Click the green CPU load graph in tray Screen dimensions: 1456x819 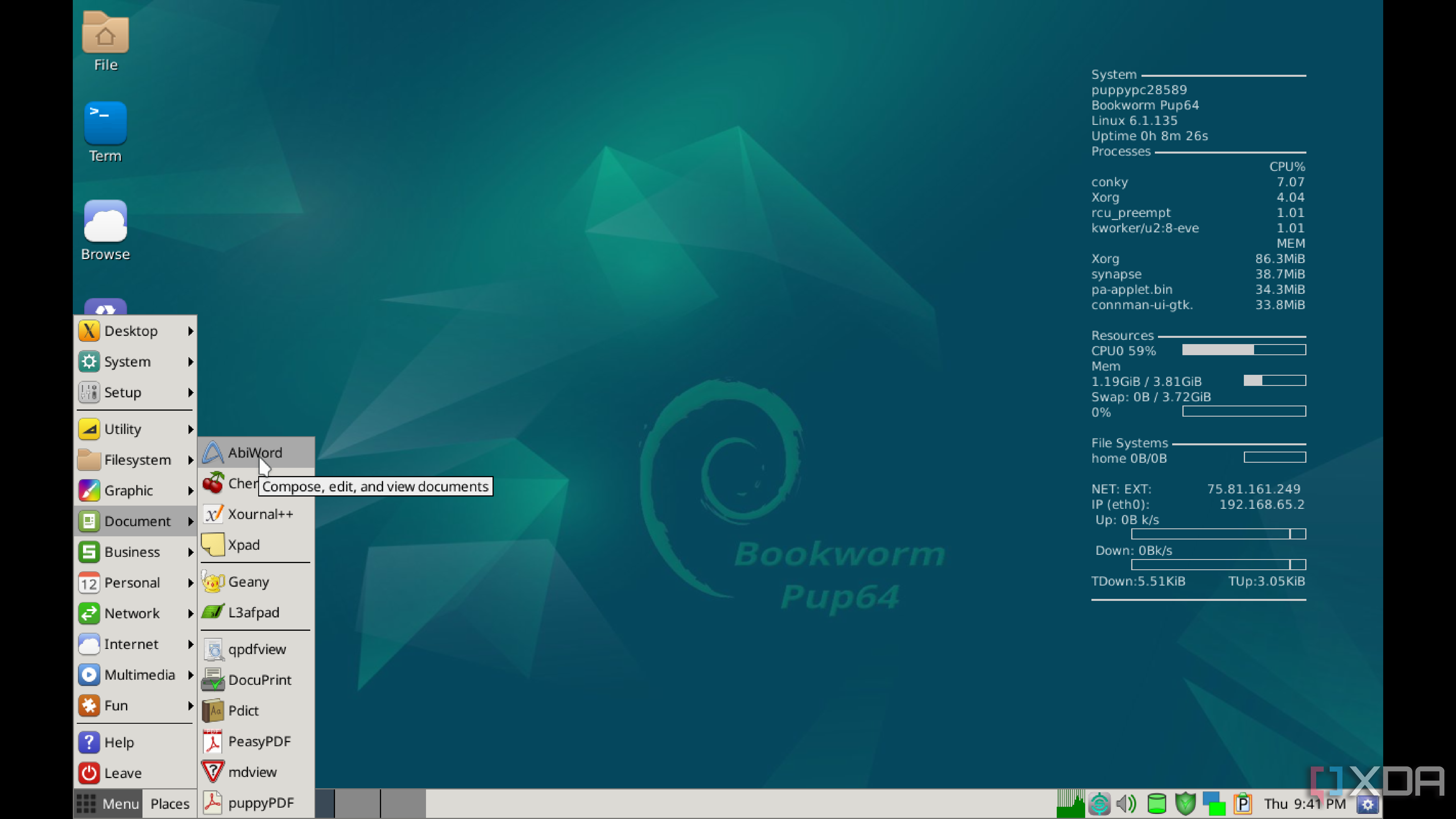pyautogui.click(x=1070, y=803)
